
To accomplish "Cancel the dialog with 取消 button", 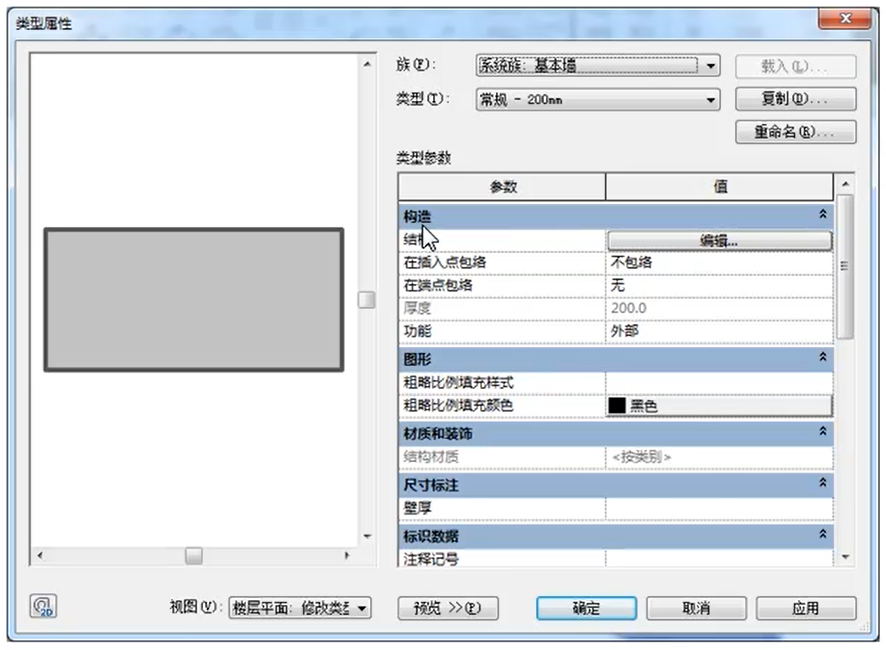I will pos(696,608).
